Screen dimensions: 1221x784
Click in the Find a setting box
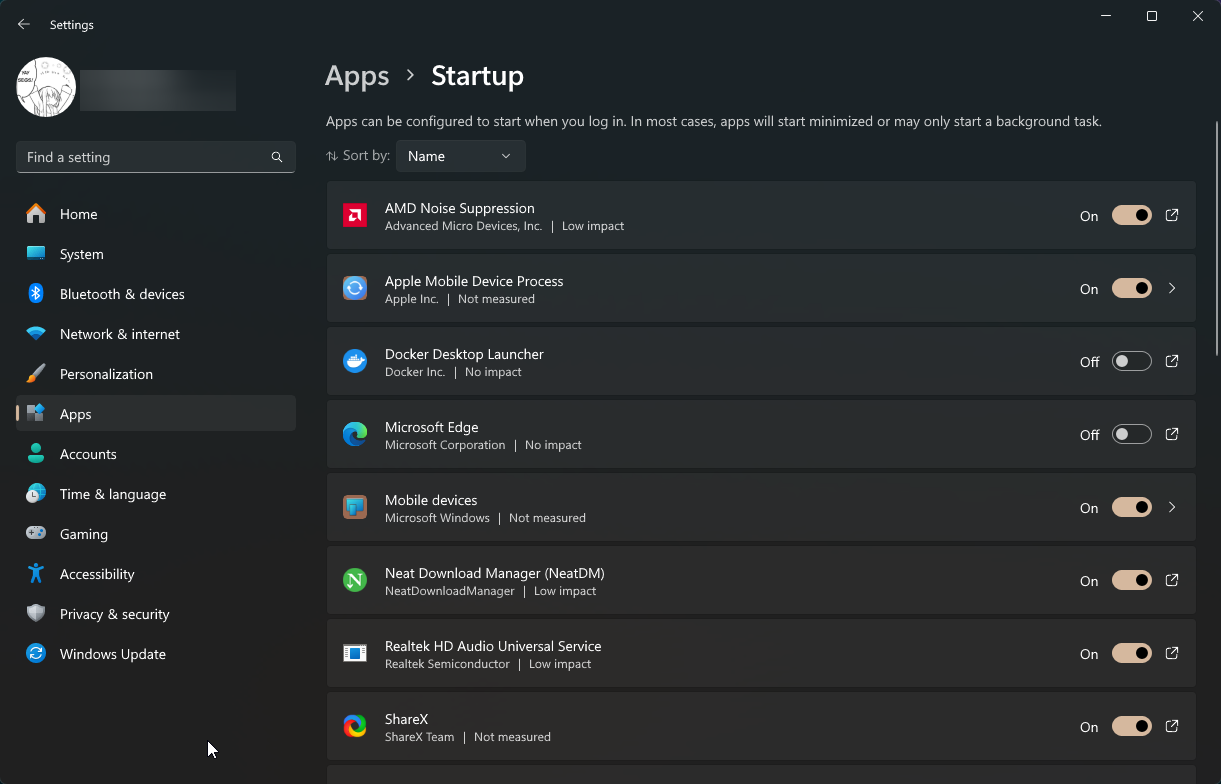coord(156,157)
